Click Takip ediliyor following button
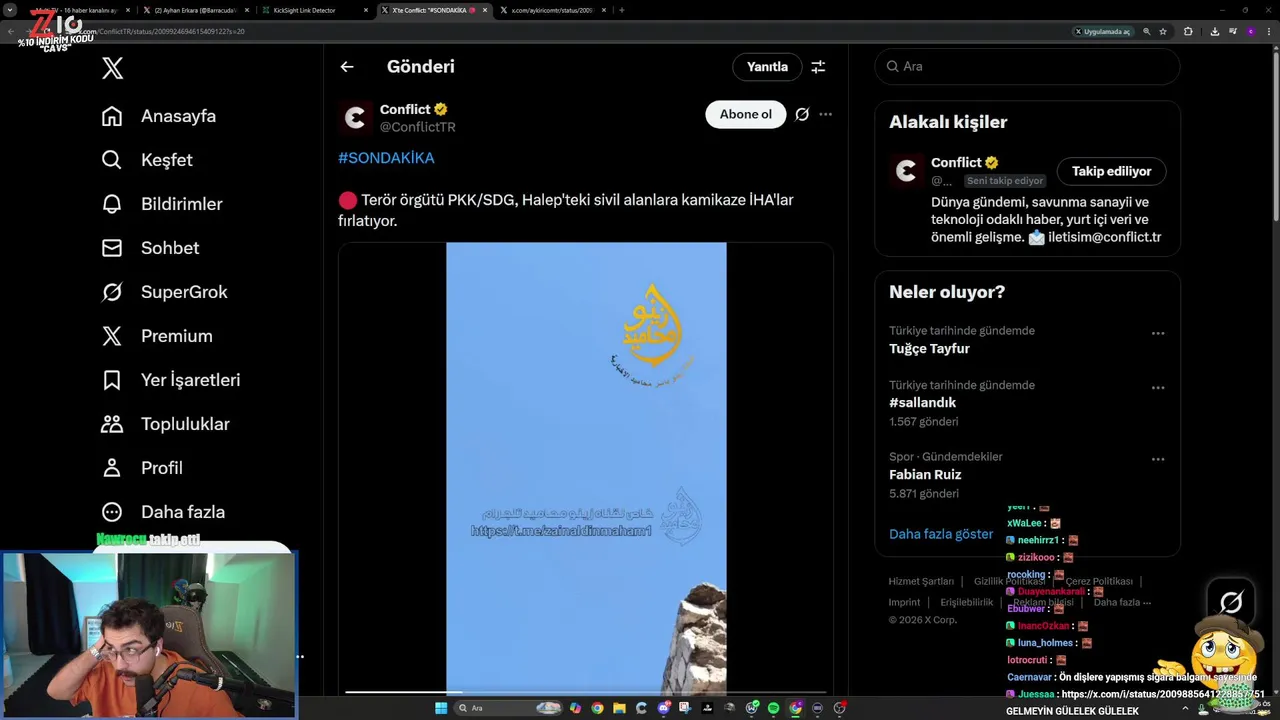1280x720 pixels. (1112, 171)
